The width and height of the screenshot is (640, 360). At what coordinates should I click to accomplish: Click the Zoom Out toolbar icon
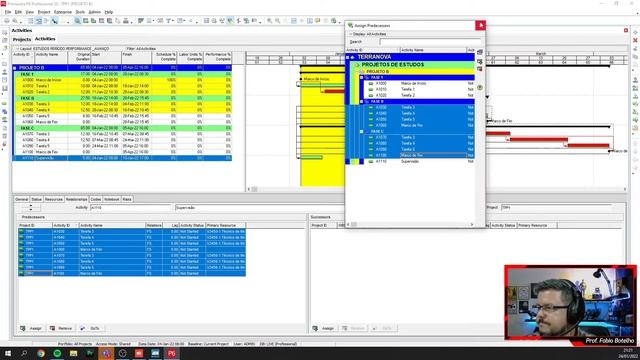point(278,21)
